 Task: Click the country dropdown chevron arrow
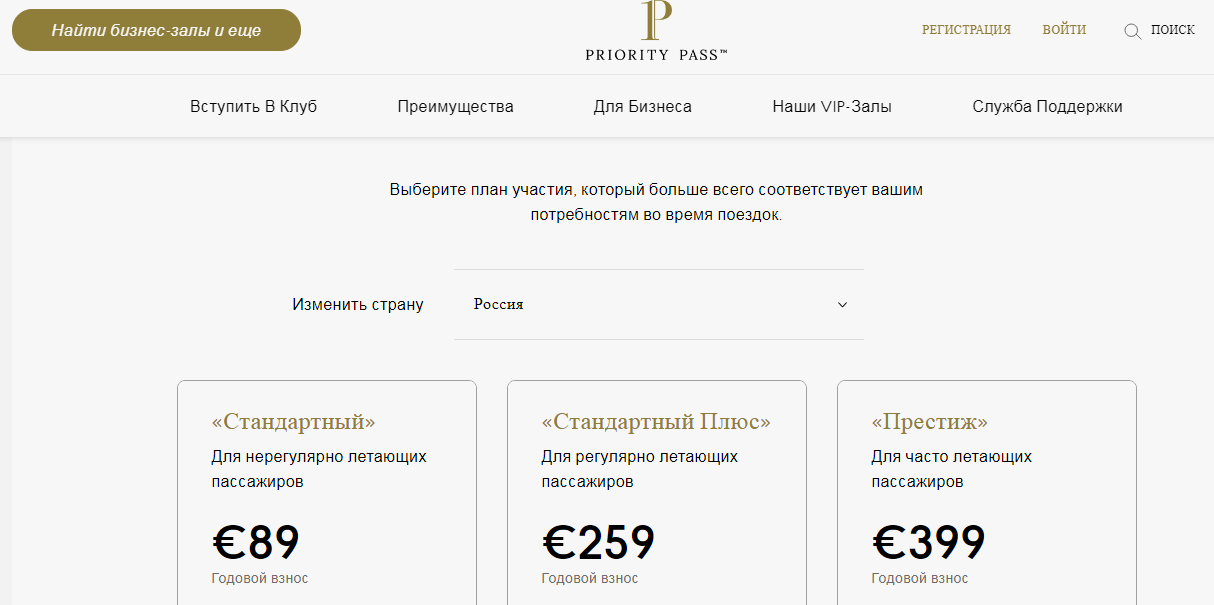click(842, 305)
